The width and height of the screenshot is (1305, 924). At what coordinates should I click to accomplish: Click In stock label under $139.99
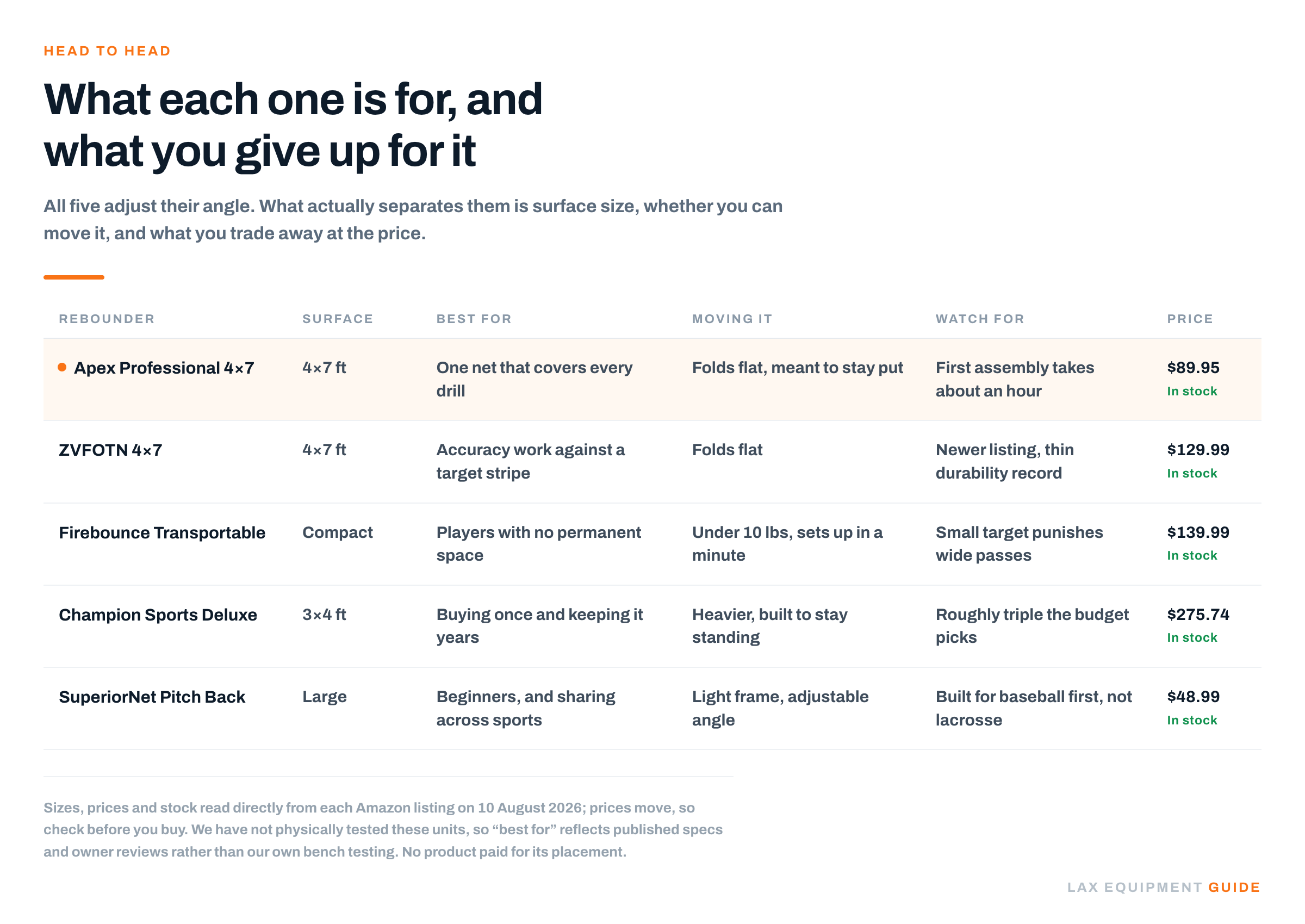[1191, 555]
